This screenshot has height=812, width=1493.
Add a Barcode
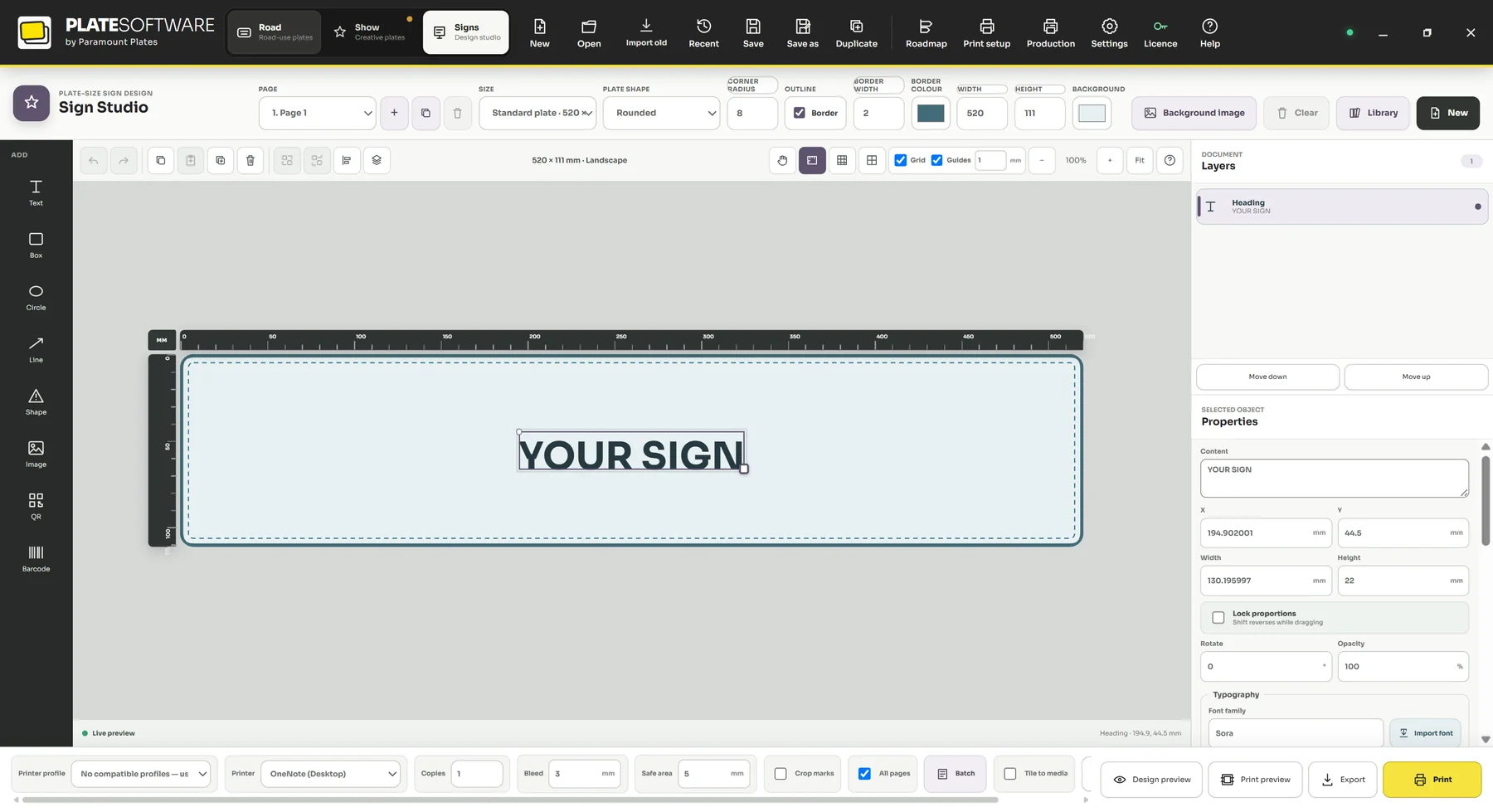pos(36,559)
